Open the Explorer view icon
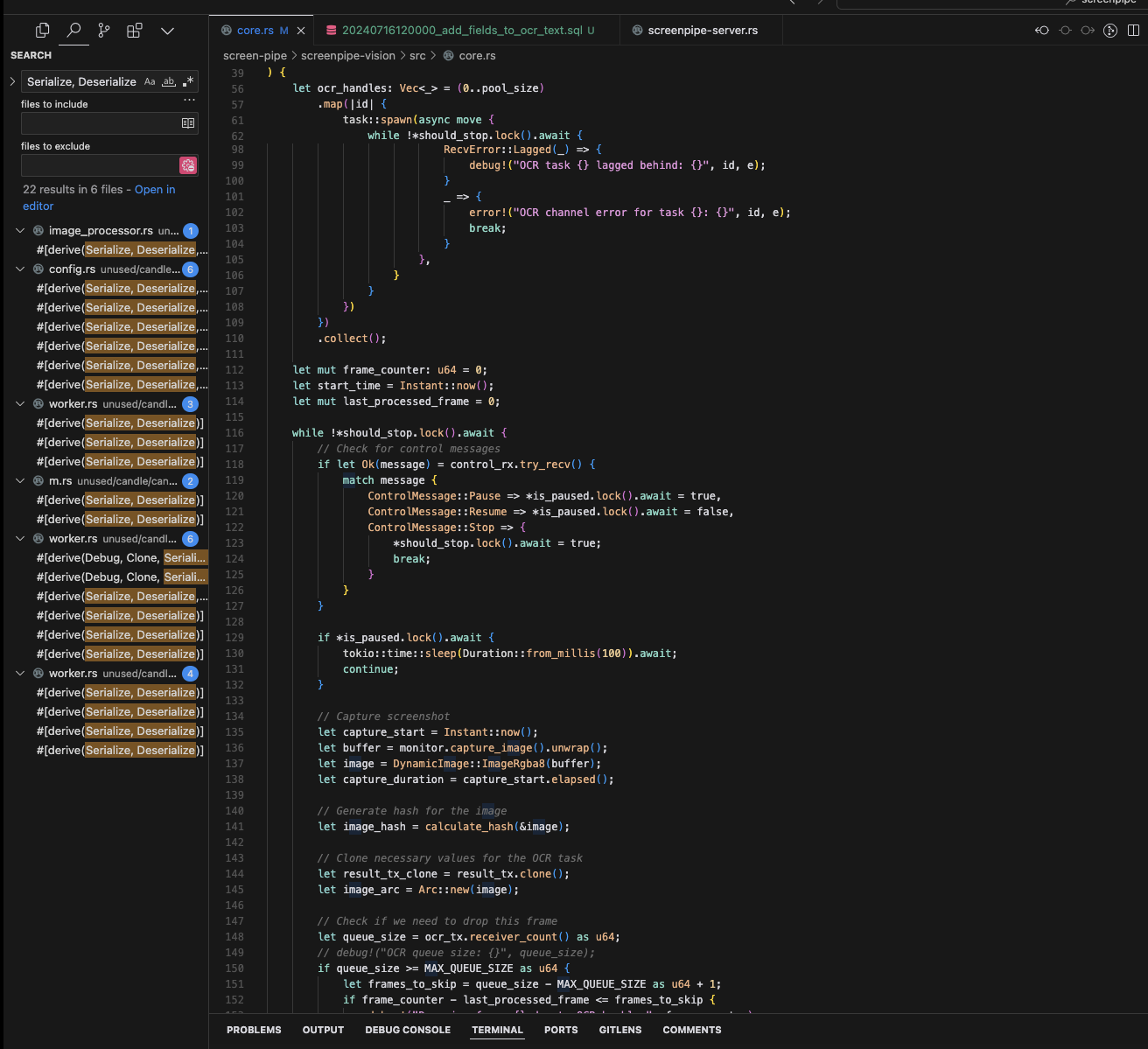 42,31
